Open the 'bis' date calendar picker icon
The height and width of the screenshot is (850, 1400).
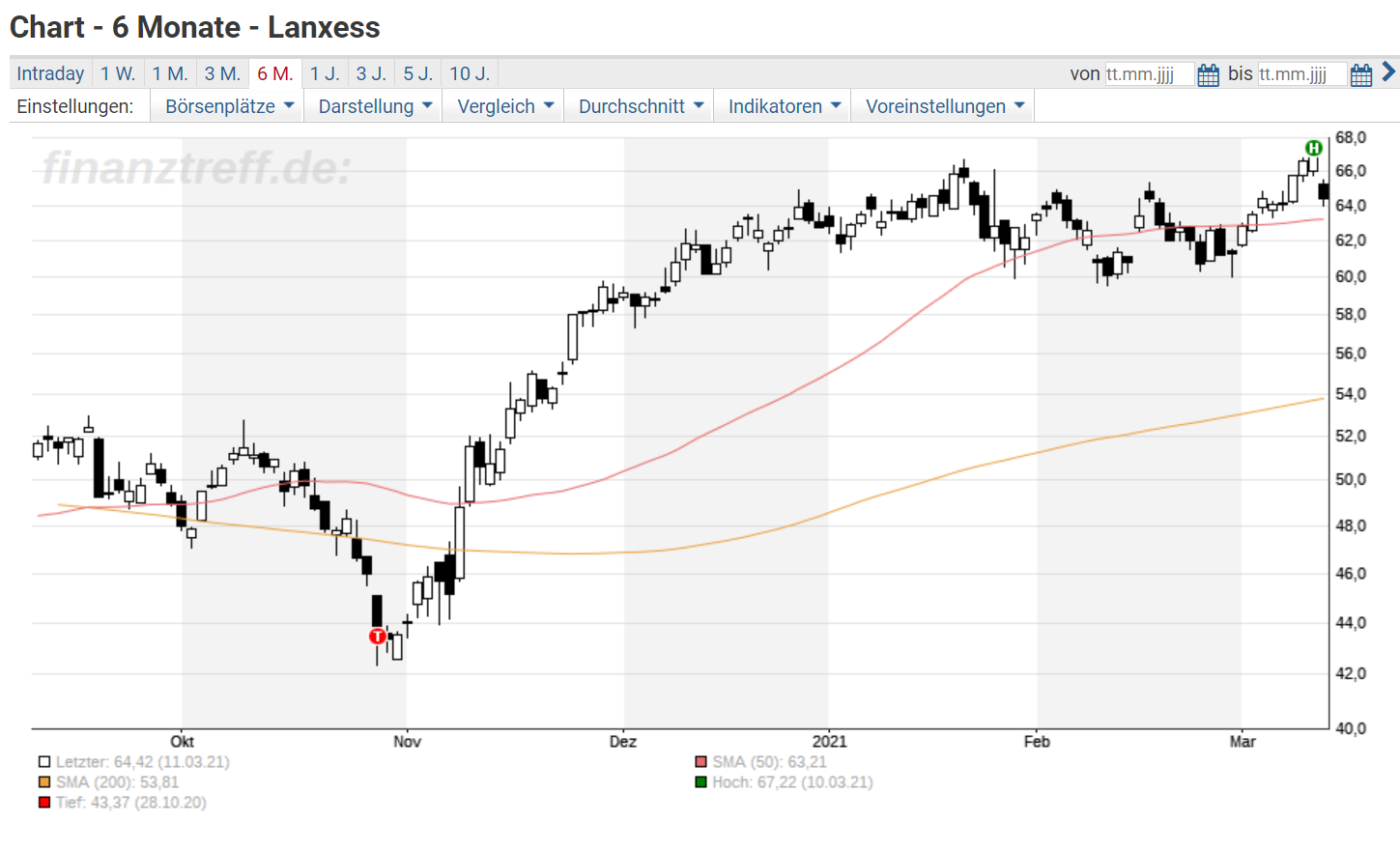[x=1361, y=74]
